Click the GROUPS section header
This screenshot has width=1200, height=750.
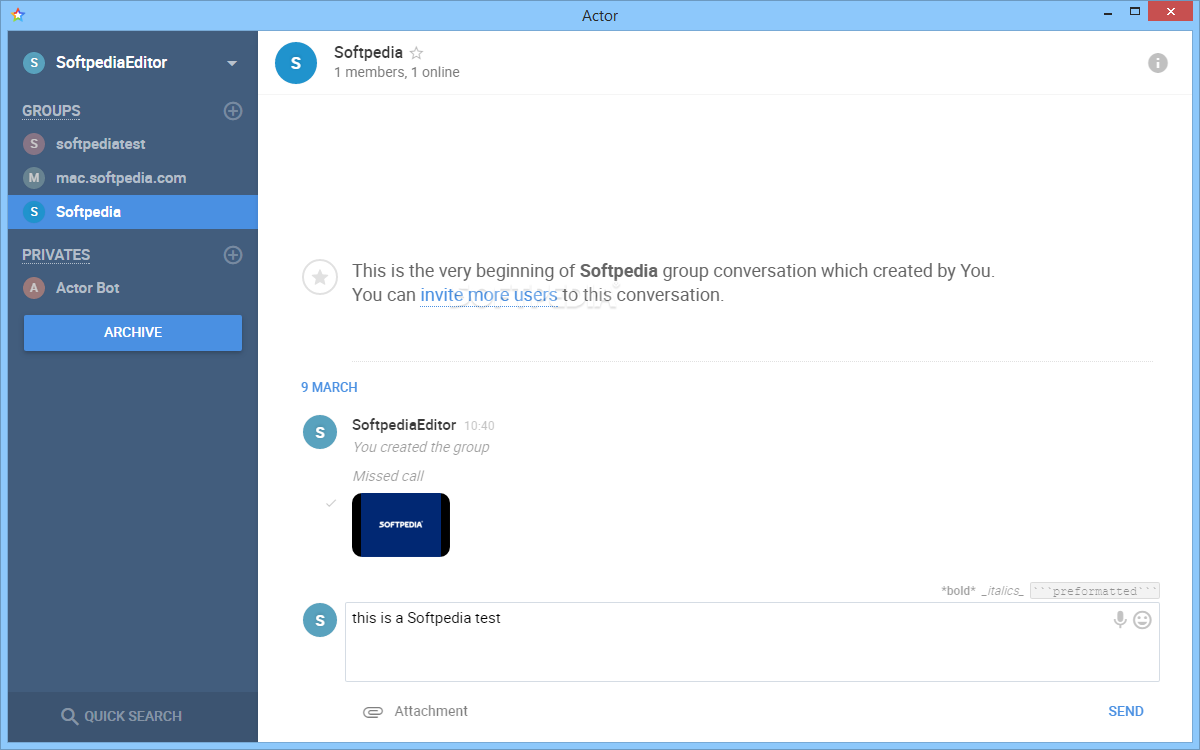[51, 111]
